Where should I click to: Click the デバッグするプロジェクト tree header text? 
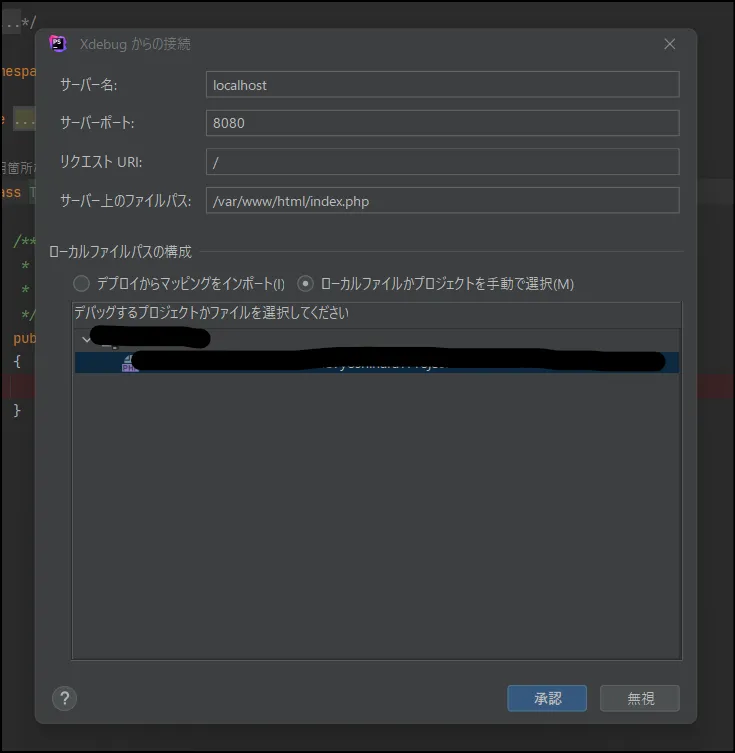[x=211, y=313]
